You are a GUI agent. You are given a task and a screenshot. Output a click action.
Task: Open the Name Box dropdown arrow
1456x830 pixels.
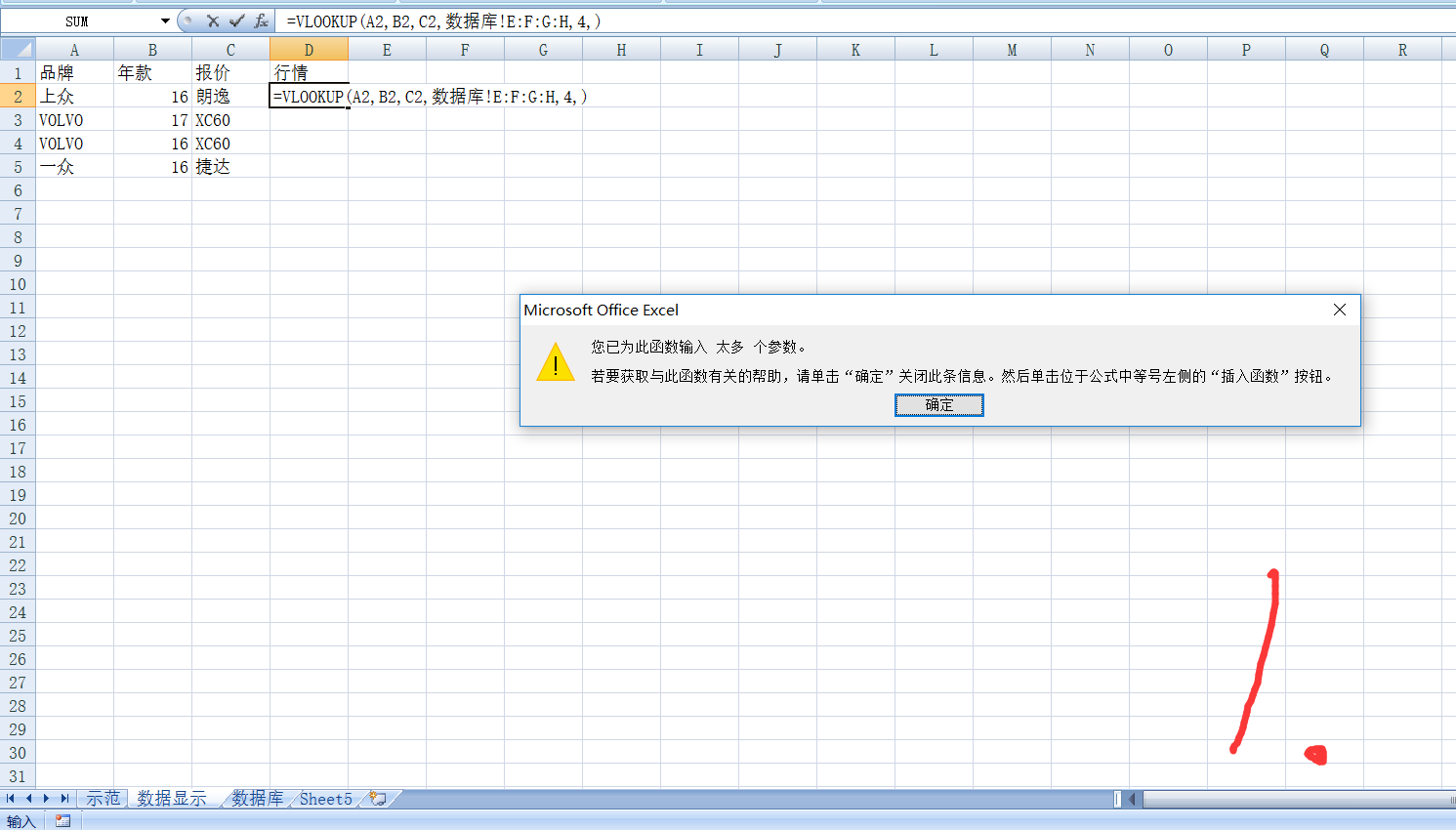pos(164,21)
